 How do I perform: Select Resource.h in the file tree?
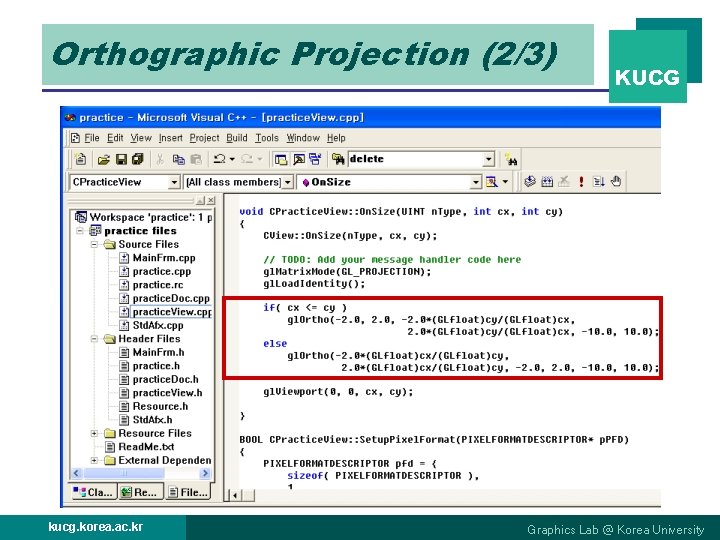point(160,406)
